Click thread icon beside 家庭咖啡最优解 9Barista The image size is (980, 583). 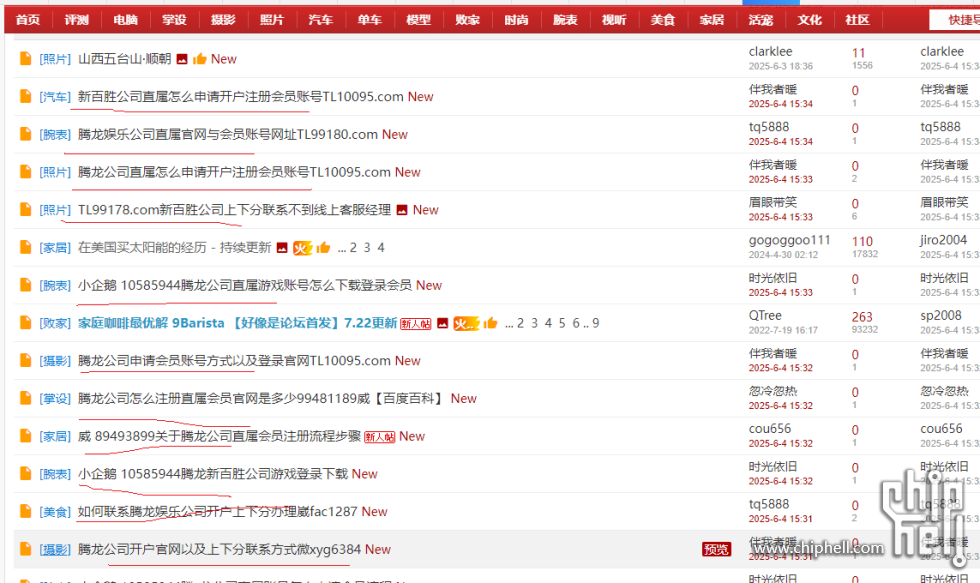[26, 322]
